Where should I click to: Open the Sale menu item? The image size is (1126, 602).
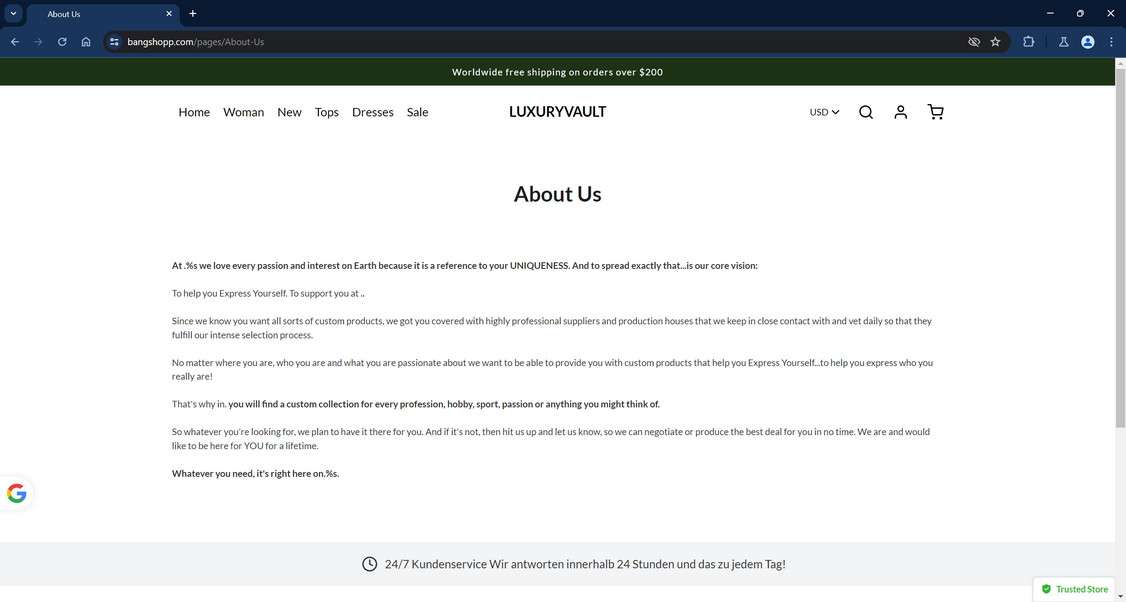pos(417,112)
